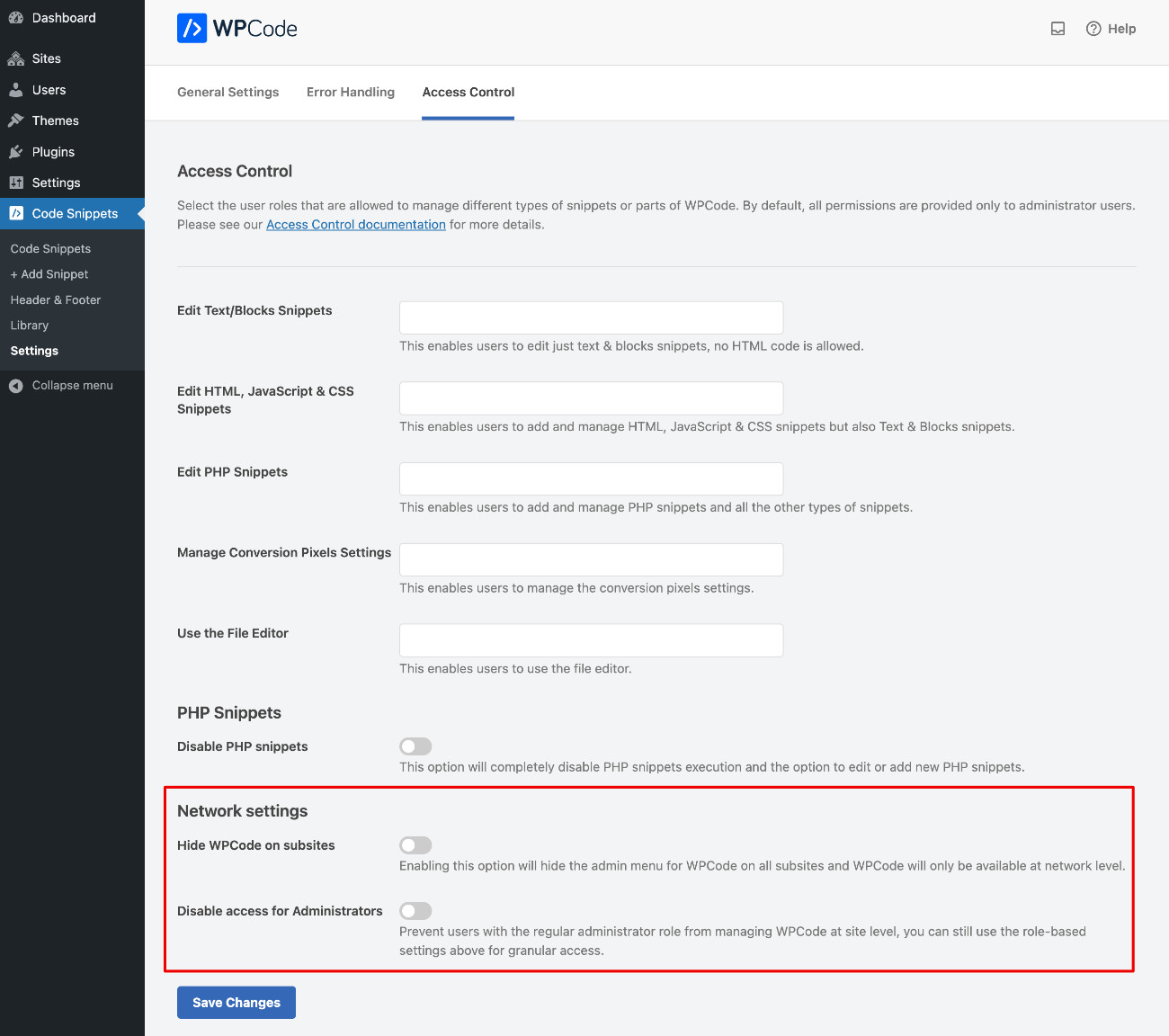Toggle Hide WPCode on subsites switch
This screenshot has width=1169, height=1036.
pos(415,845)
